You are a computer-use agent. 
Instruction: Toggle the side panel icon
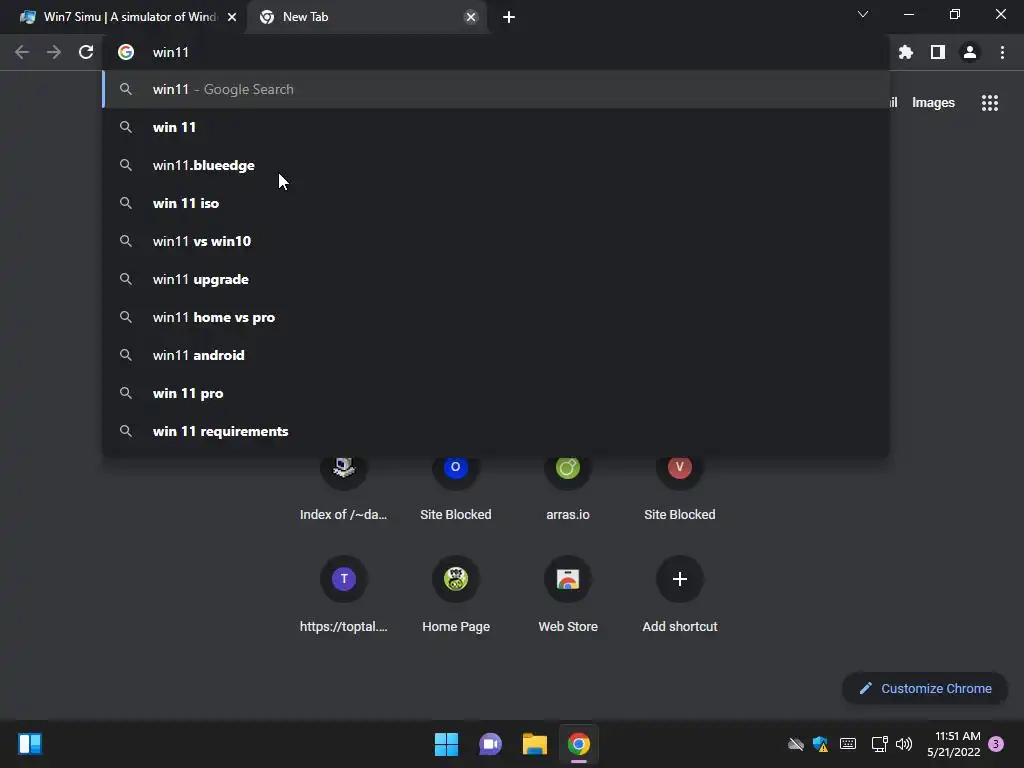938,52
